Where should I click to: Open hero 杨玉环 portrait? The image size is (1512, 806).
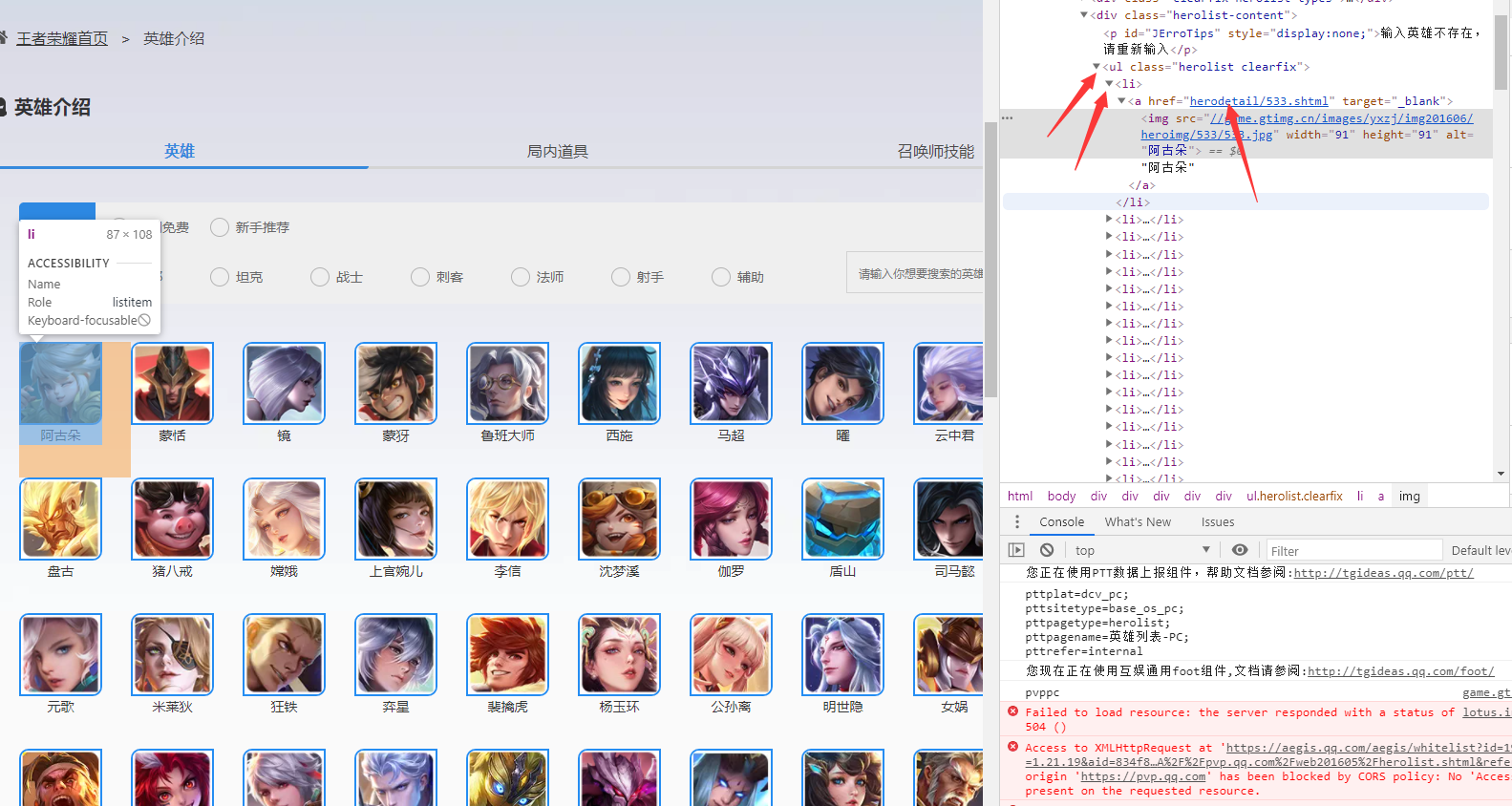coord(619,654)
